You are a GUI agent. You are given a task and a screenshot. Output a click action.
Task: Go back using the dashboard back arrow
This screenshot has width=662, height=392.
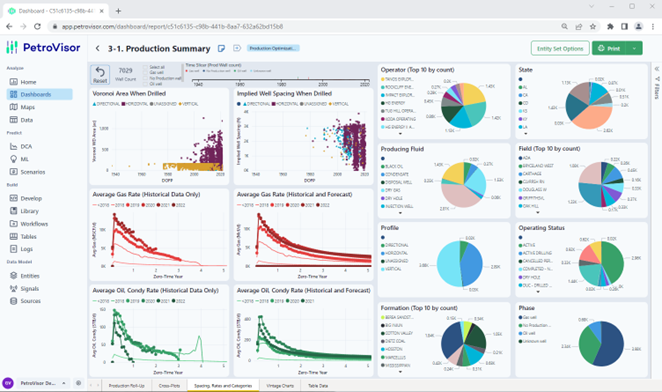click(x=98, y=49)
